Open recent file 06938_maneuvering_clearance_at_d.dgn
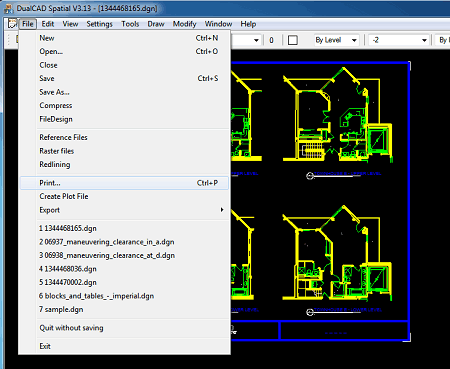Viewport: 450px width, 369px height. (x=124, y=255)
